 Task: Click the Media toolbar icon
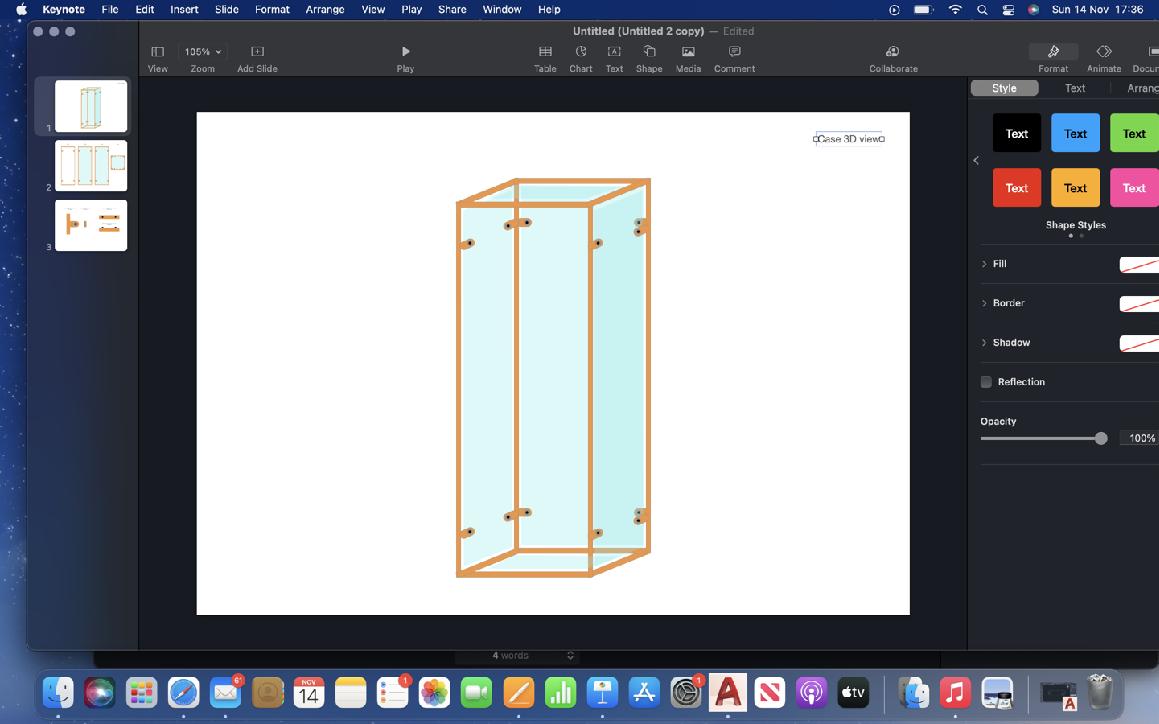688,51
